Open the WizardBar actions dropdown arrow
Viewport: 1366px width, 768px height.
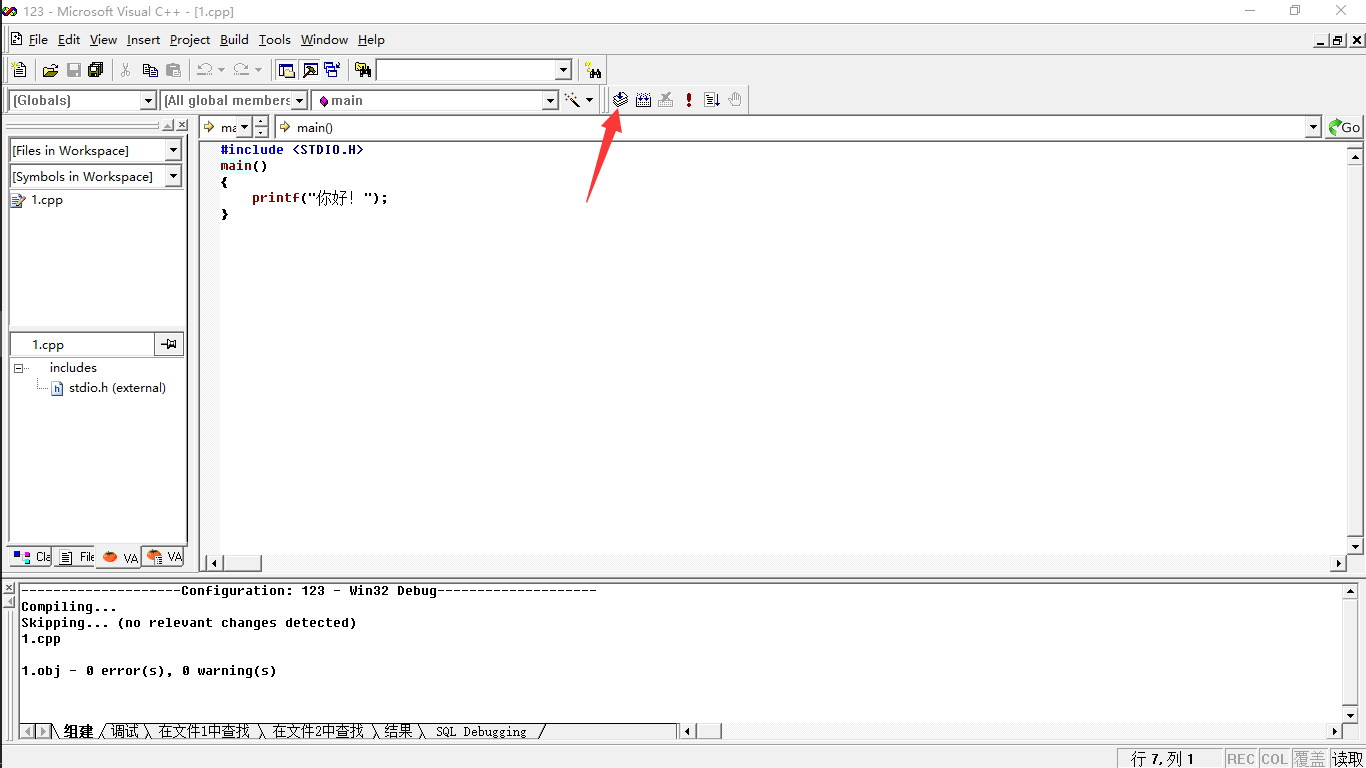[589, 100]
